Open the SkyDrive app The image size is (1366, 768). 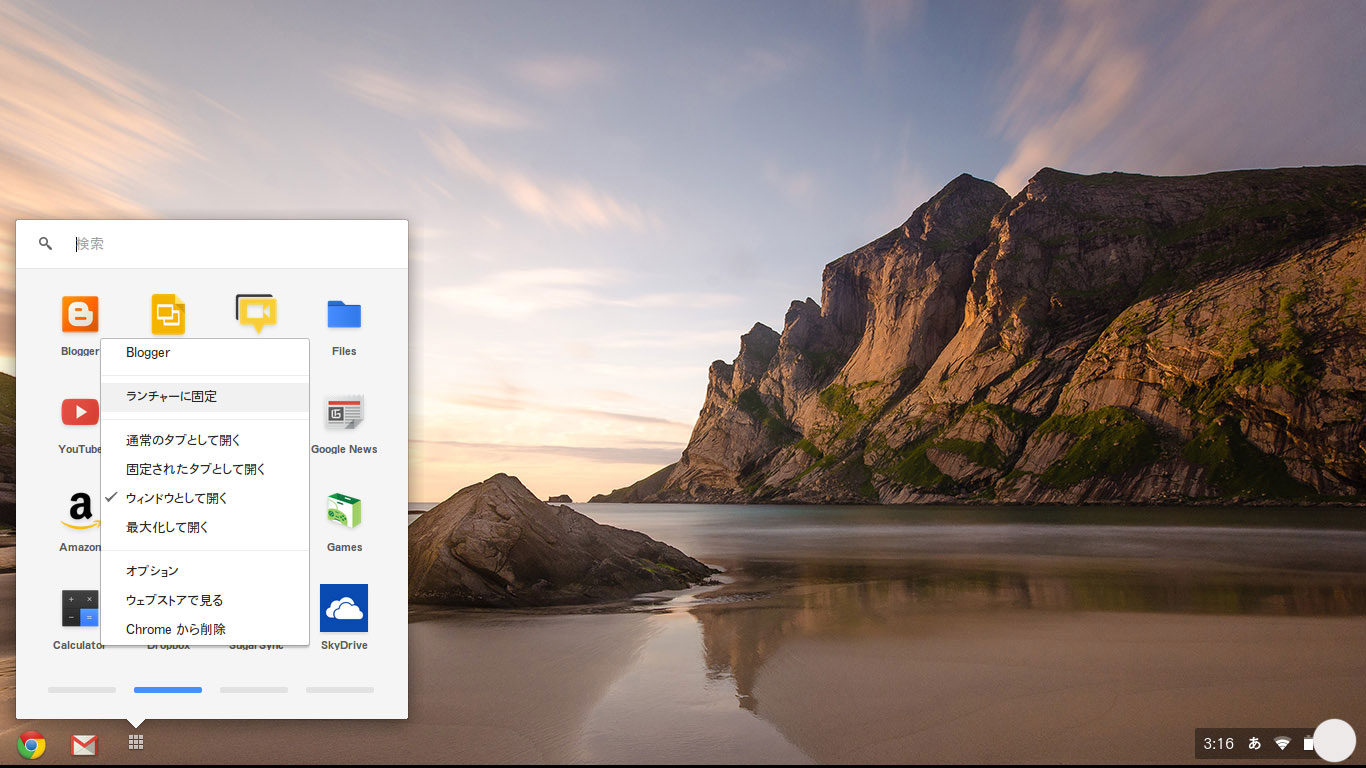pos(344,608)
